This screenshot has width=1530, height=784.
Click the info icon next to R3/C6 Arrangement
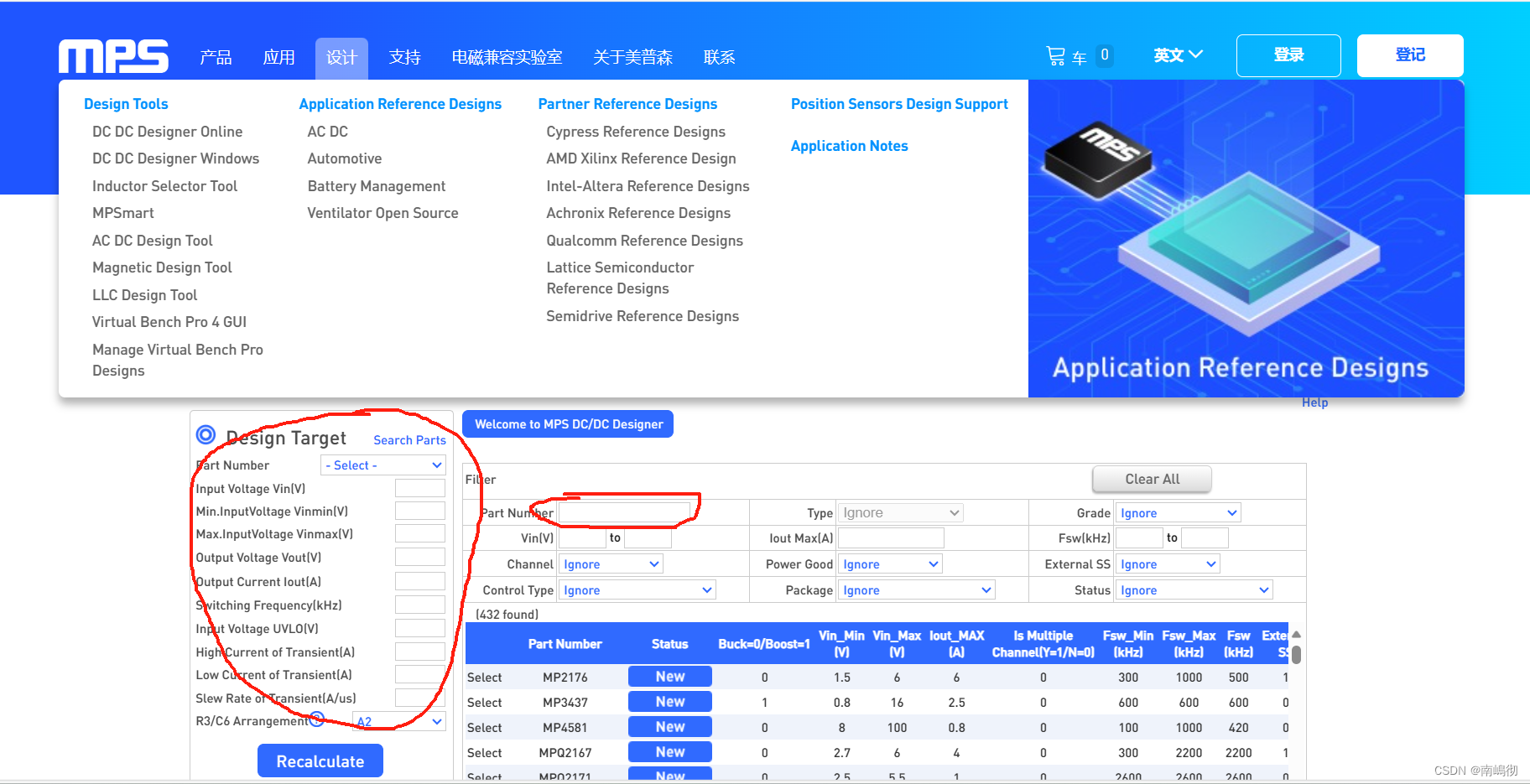pyautogui.click(x=316, y=719)
